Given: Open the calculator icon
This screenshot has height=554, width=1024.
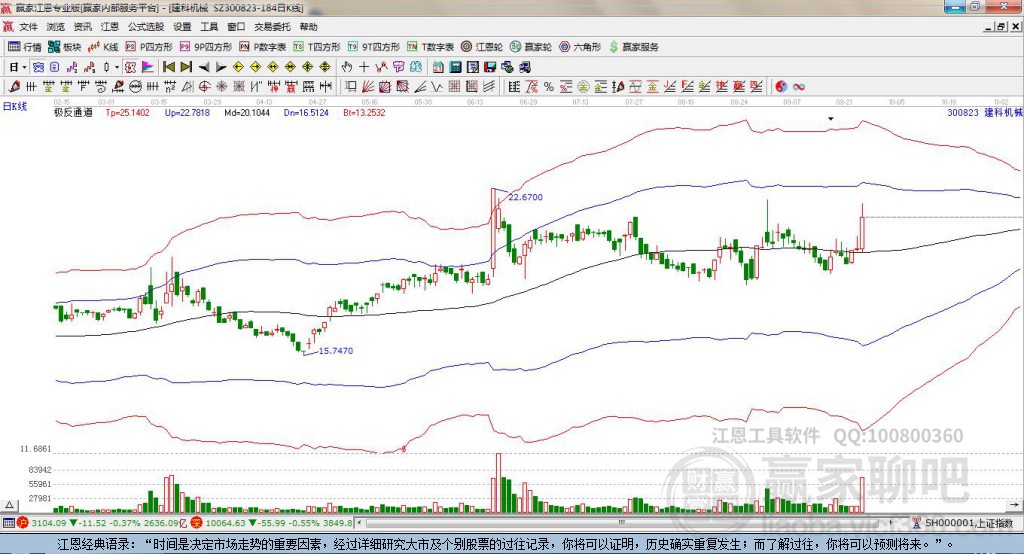Looking at the screenshot, I should [455, 67].
